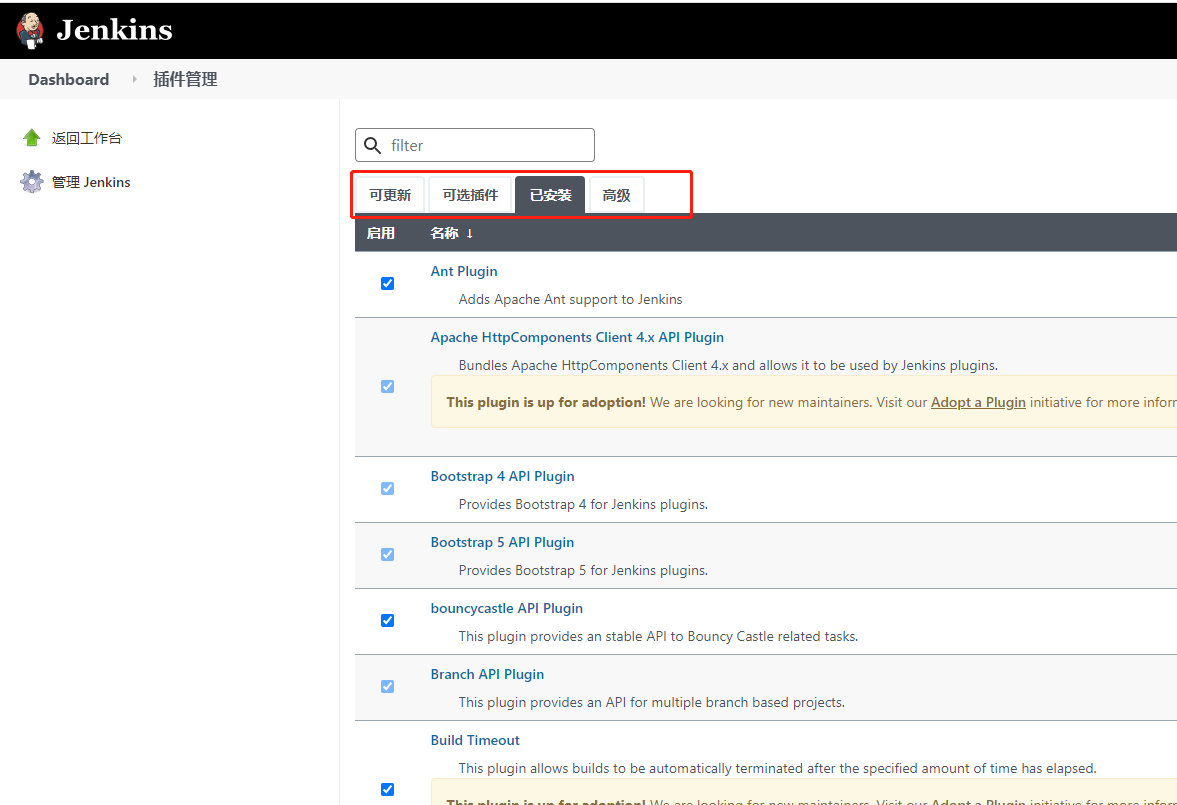Image resolution: width=1177 pixels, height=805 pixels.
Task: Open the 管理 Jenkins sidebar link
Action: coord(91,182)
